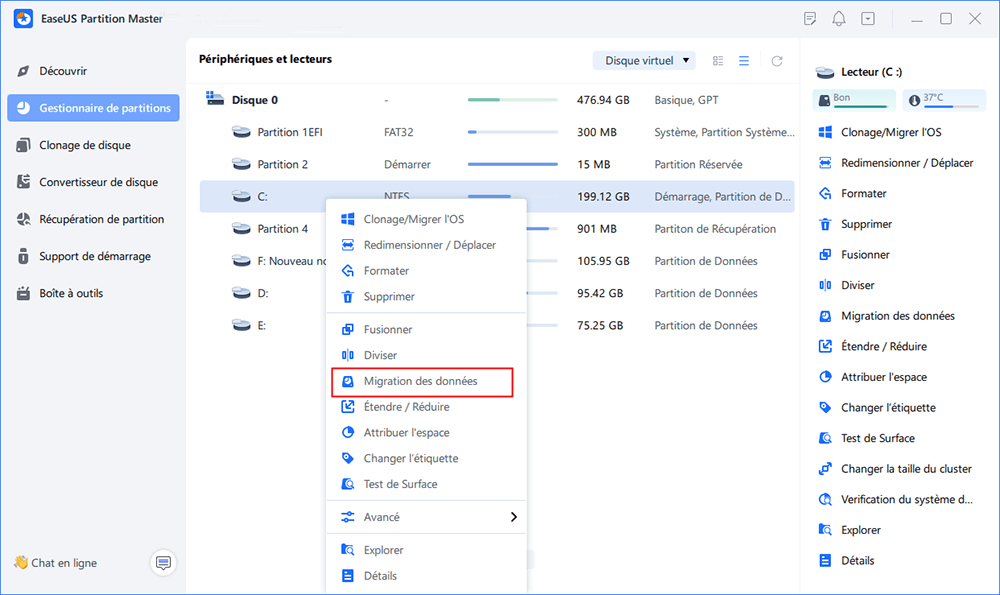Click the Test de Surface icon in right panel

[825, 438]
